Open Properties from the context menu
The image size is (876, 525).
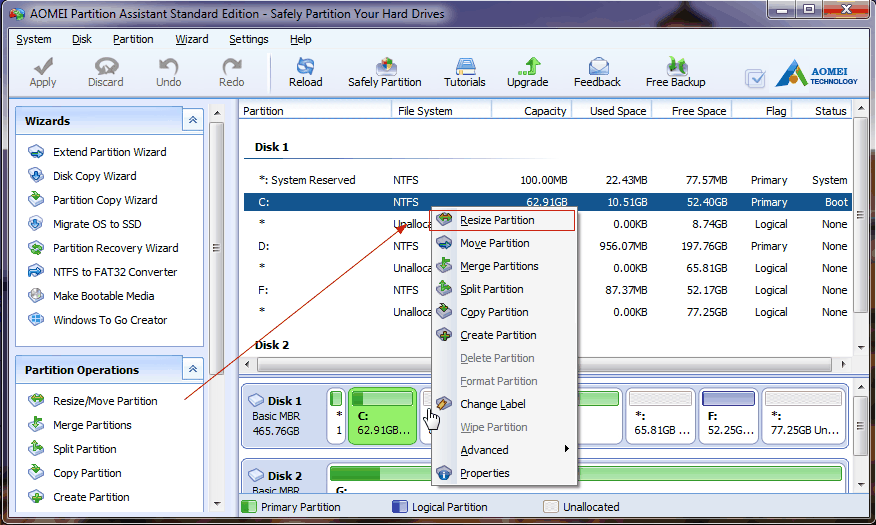click(506, 473)
